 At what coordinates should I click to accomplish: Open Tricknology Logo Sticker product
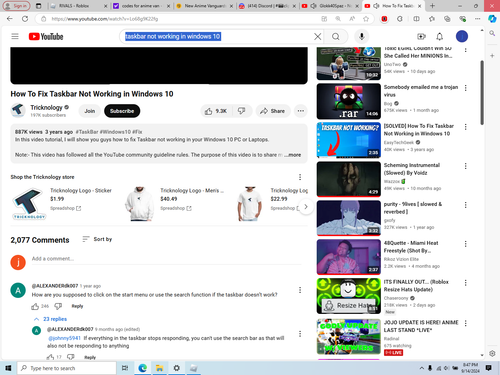[81, 190]
